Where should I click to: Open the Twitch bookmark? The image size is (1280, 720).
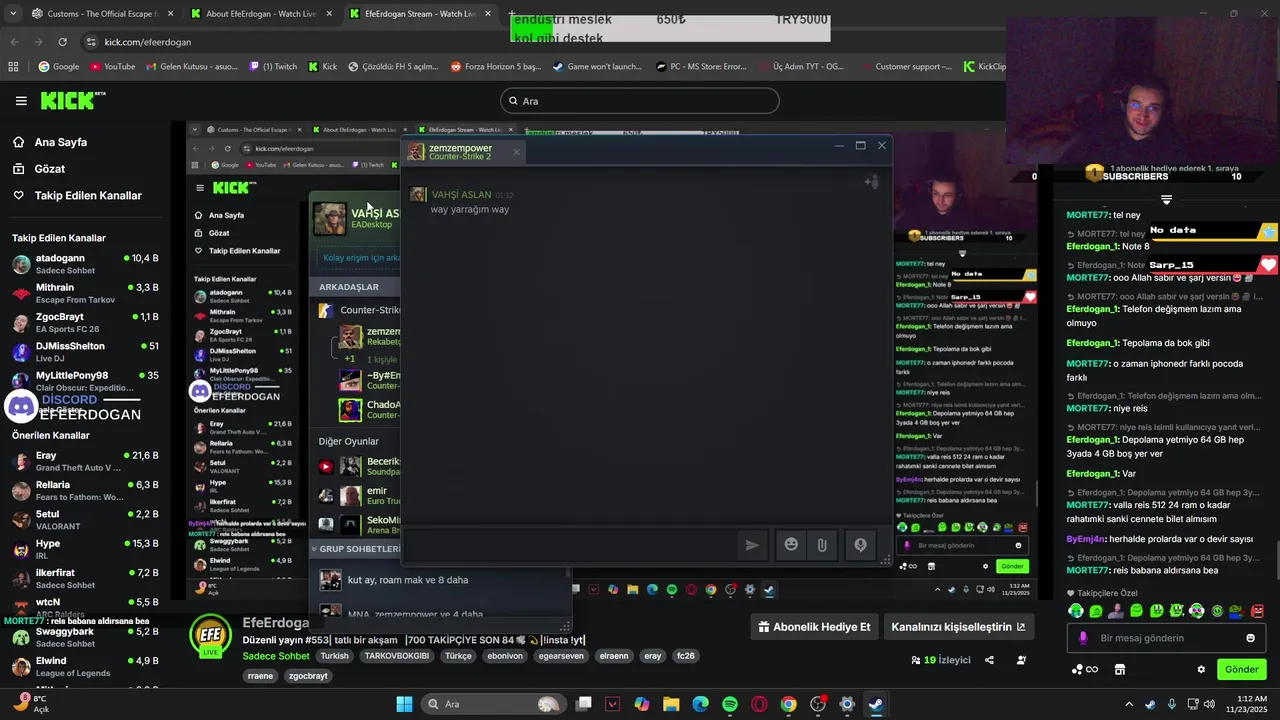pyautogui.click(x=273, y=67)
